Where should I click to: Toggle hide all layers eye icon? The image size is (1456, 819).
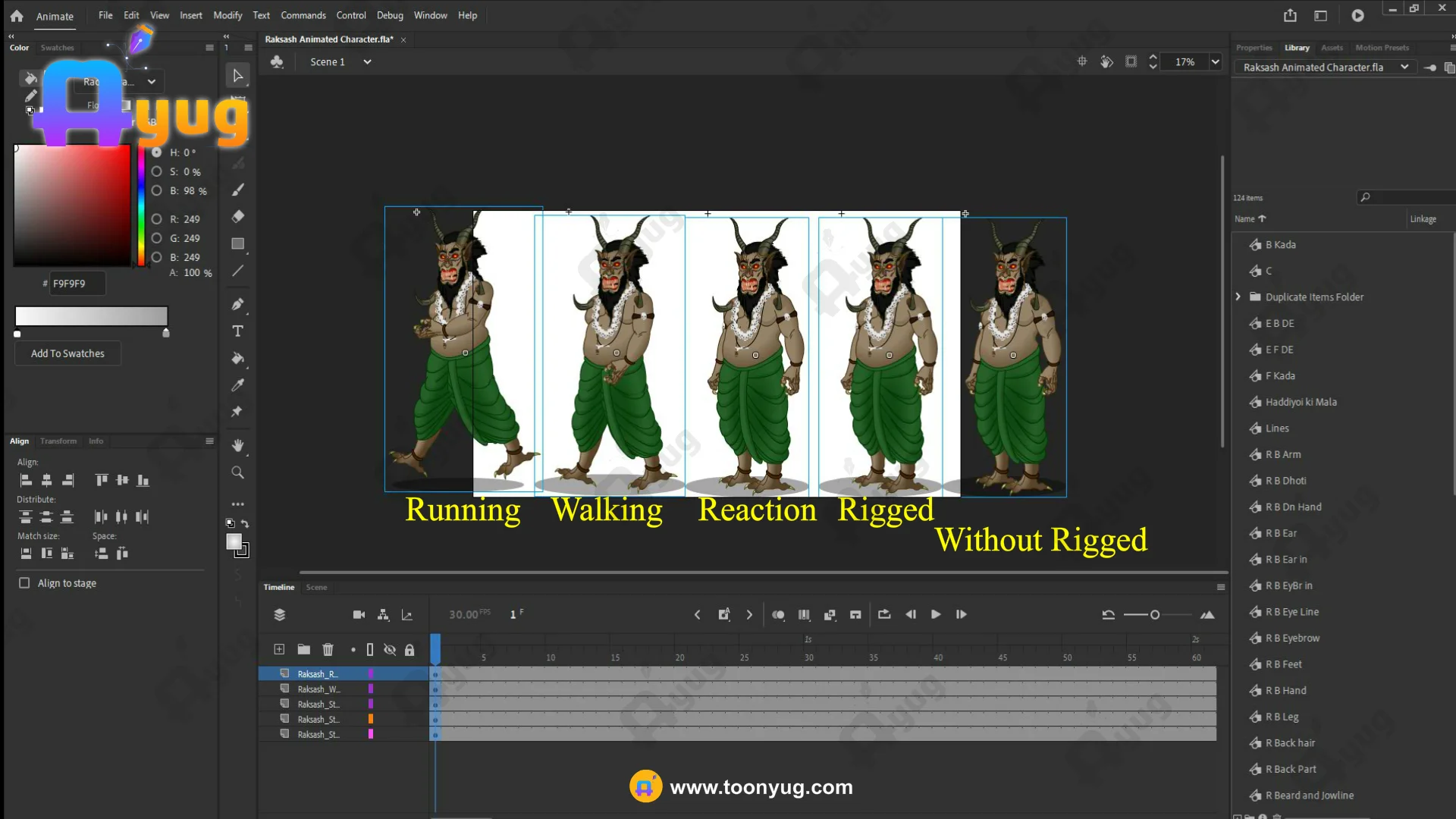[x=390, y=650]
